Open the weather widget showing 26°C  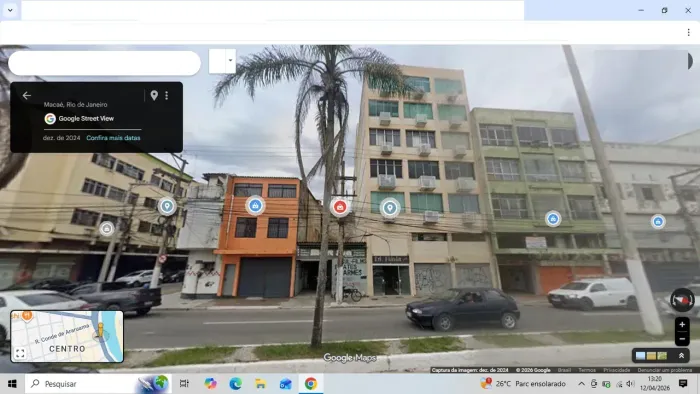tap(523, 384)
